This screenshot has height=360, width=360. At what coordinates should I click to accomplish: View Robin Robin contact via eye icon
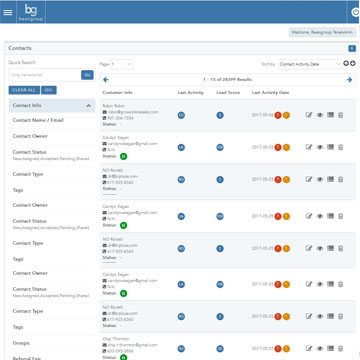(320, 115)
